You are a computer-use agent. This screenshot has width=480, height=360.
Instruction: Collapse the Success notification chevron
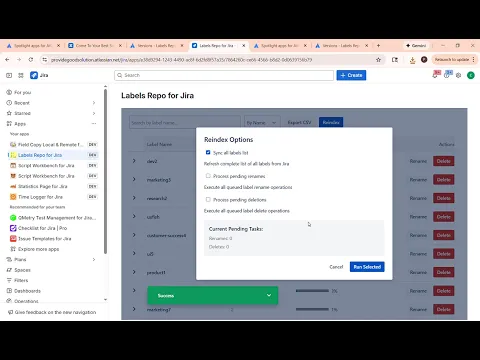(x=269, y=295)
